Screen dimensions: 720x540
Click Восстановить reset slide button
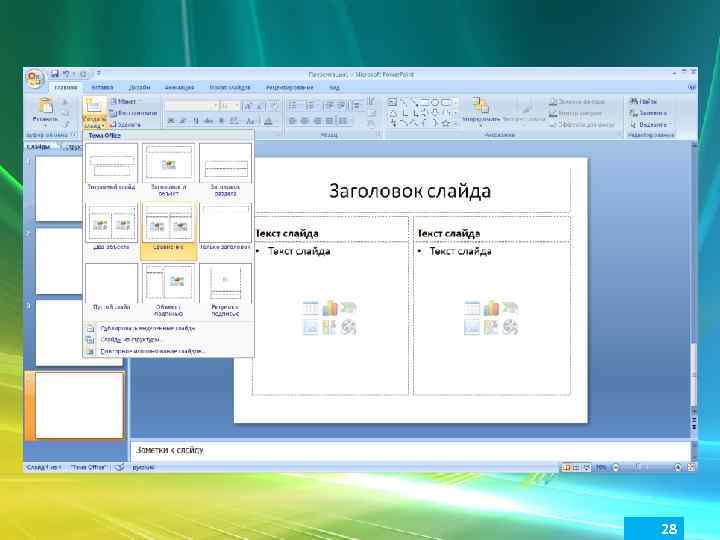[x=134, y=113]
